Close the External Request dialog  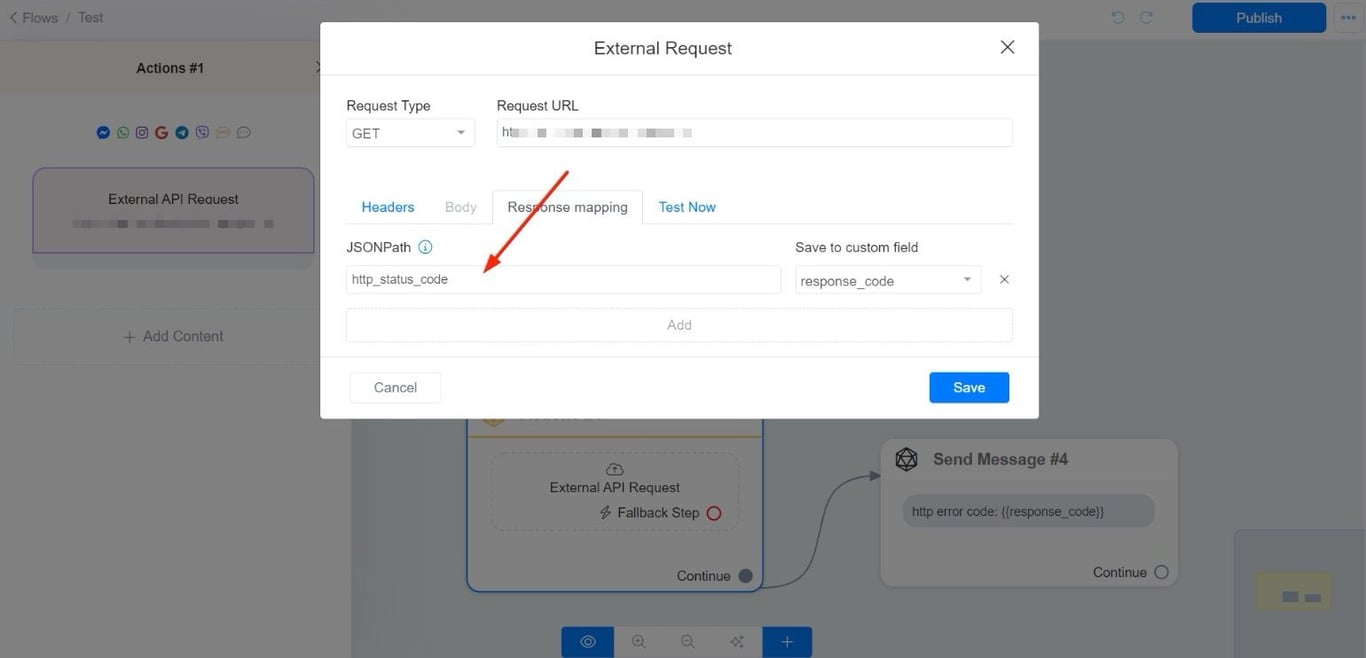pyautogui.click(x=1007, y=47)
